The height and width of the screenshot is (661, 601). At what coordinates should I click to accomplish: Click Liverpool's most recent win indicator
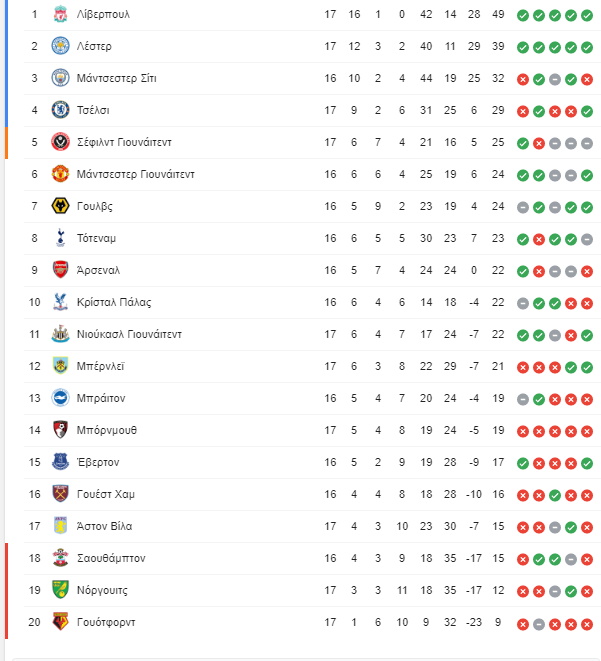(x=587, y=16)
